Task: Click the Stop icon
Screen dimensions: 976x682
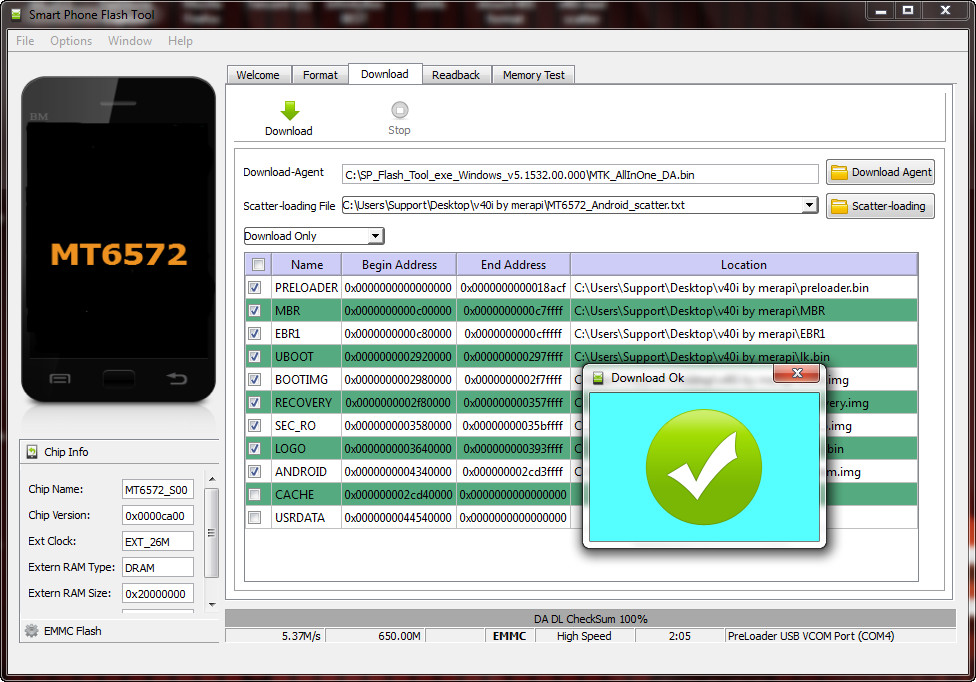Action: [x=400, y=110]
